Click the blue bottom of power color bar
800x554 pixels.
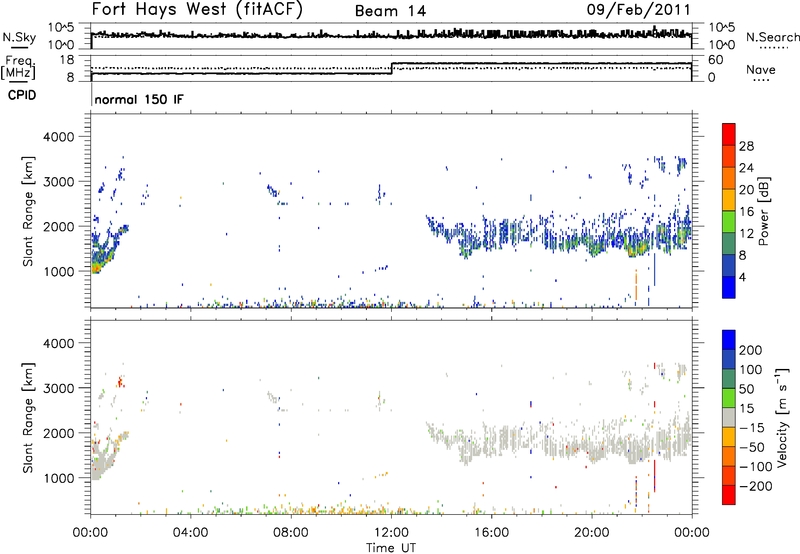click(x=729, y=287)
